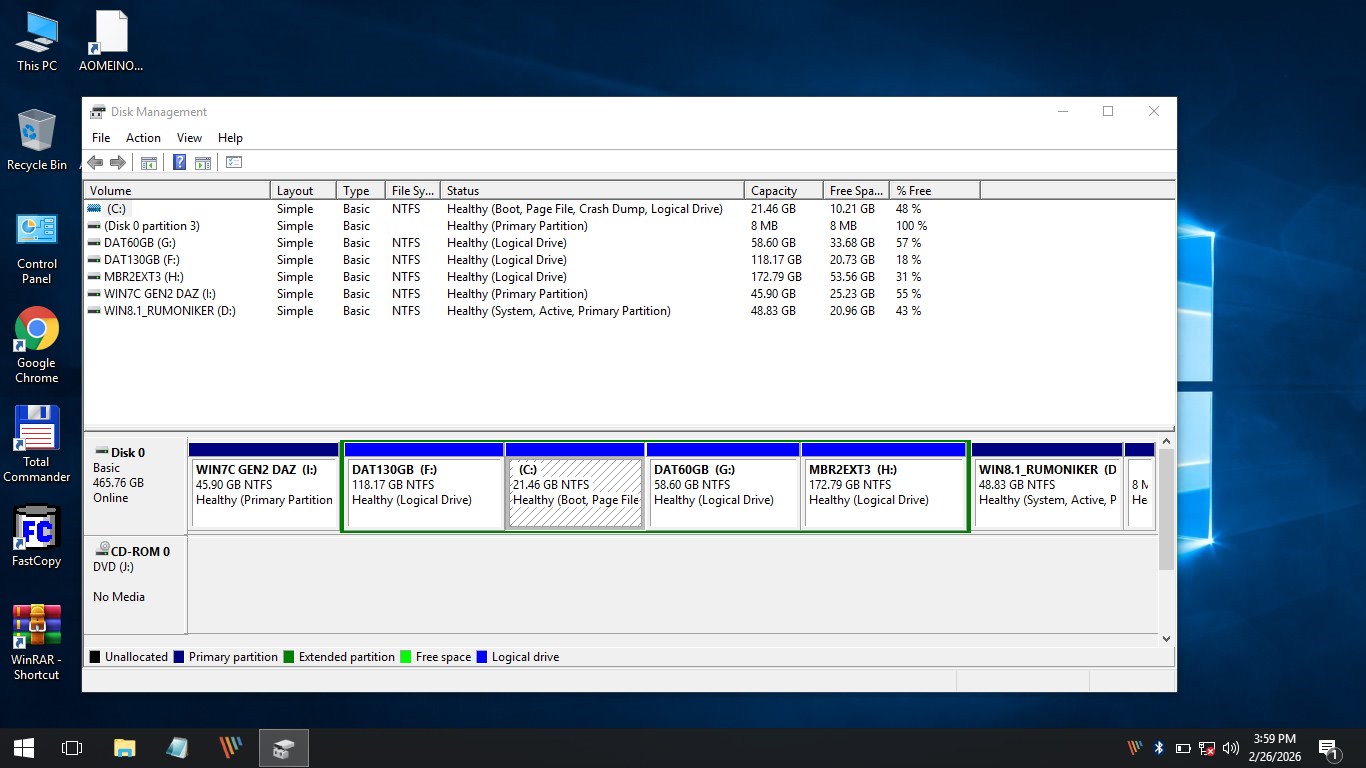The height and width of the screenshot is (768, 1366).
Task: Open the File menu
Action: pyautogui.click(x=101, y=138)
